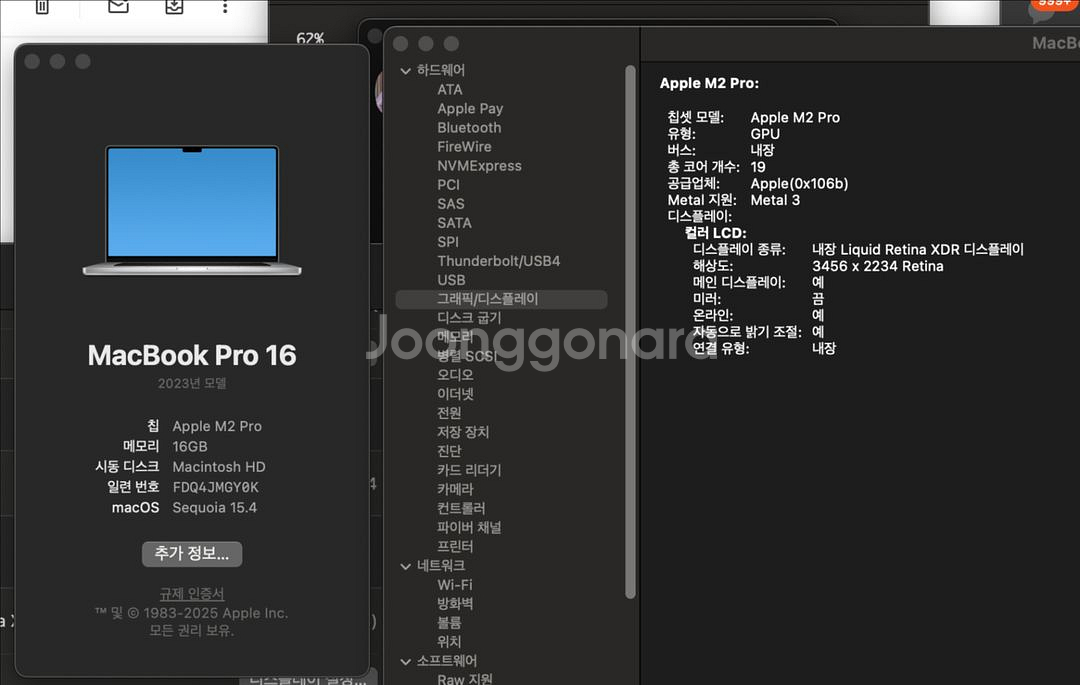The height and width of the screenshot is (685, 1080).
Task: Click the zoom button of About This Mac window
Action: (83, 61)
